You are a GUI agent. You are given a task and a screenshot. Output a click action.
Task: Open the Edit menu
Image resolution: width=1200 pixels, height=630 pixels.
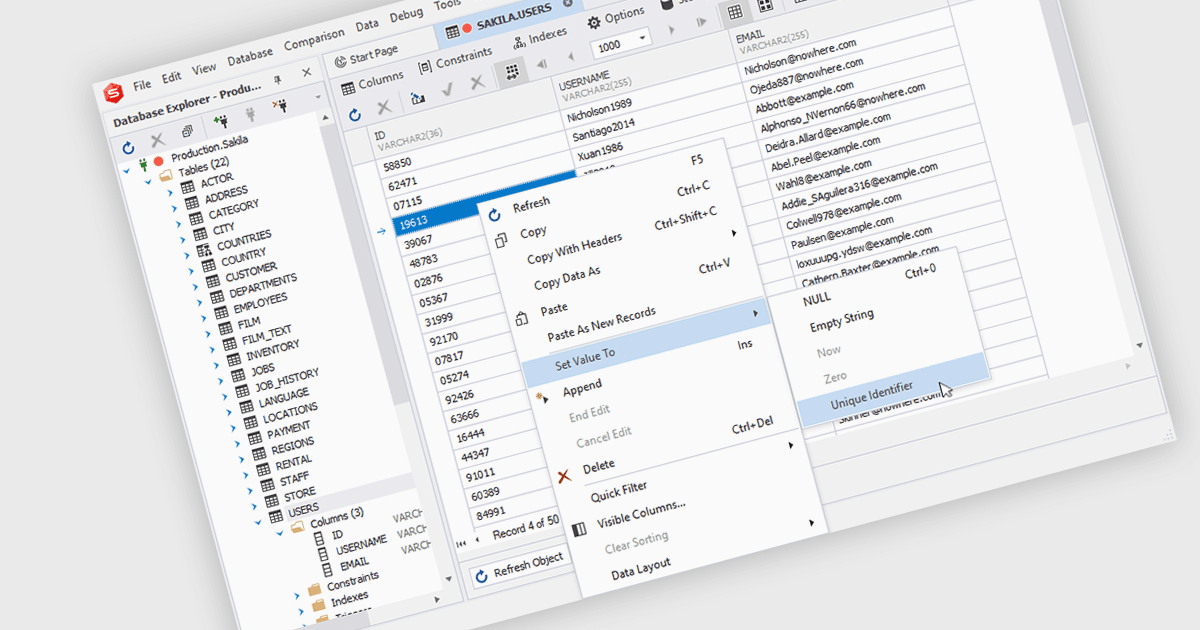172,76
